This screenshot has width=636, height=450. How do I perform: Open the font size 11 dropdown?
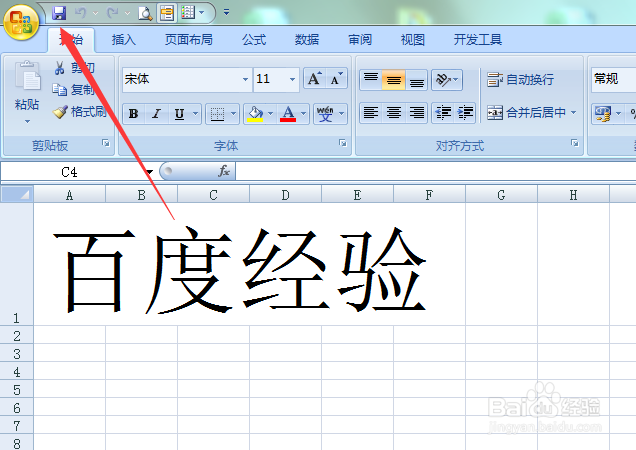pos(292,79)
